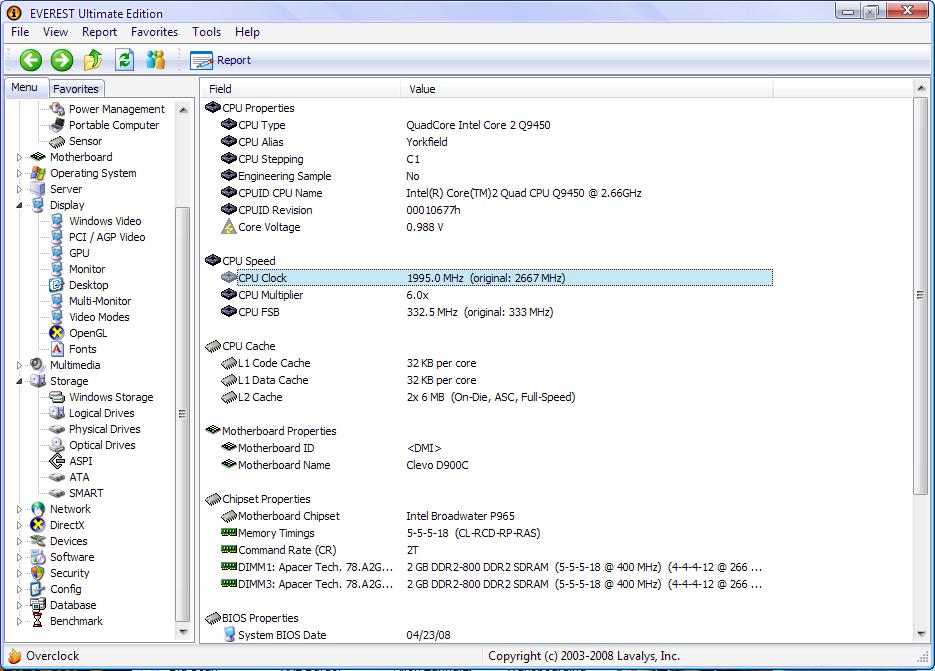Click the Report toolbar button
The width and height of the screenshot is (935, 671).
(220, 60)
